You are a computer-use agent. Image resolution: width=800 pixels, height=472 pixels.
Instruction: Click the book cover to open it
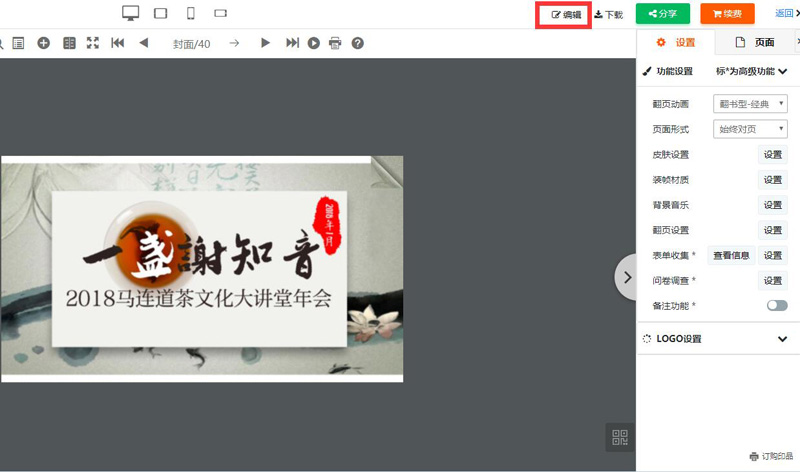(x=202, y=268)
